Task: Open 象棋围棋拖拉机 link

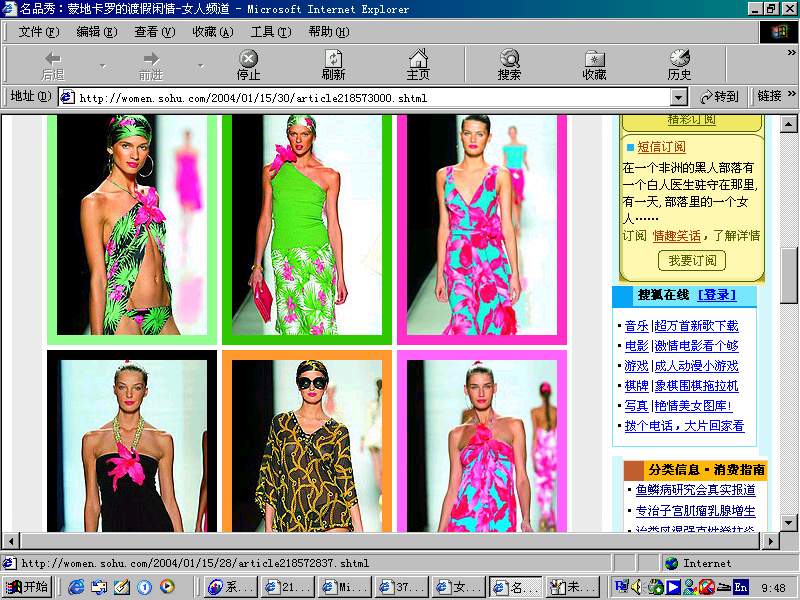Action: pos(696,386)
